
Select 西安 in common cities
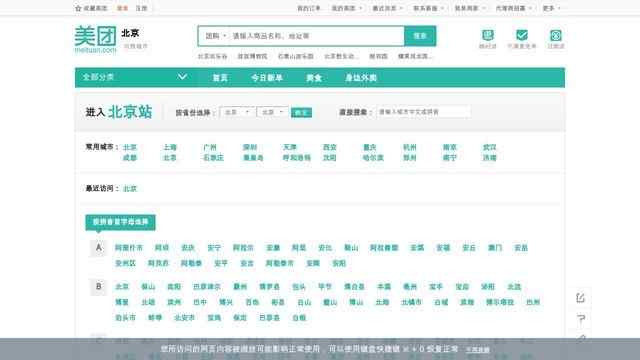[x=330, y=147]
